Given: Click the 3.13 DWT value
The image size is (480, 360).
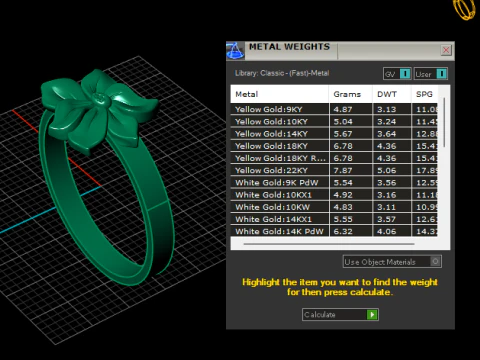Looking at the screenshot, I should 387,109.
